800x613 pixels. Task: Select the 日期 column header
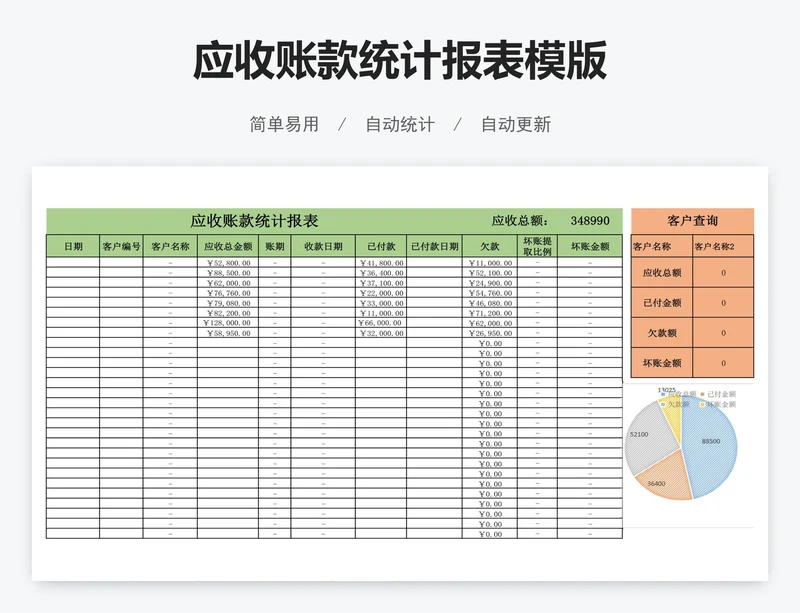pos(73,246)
